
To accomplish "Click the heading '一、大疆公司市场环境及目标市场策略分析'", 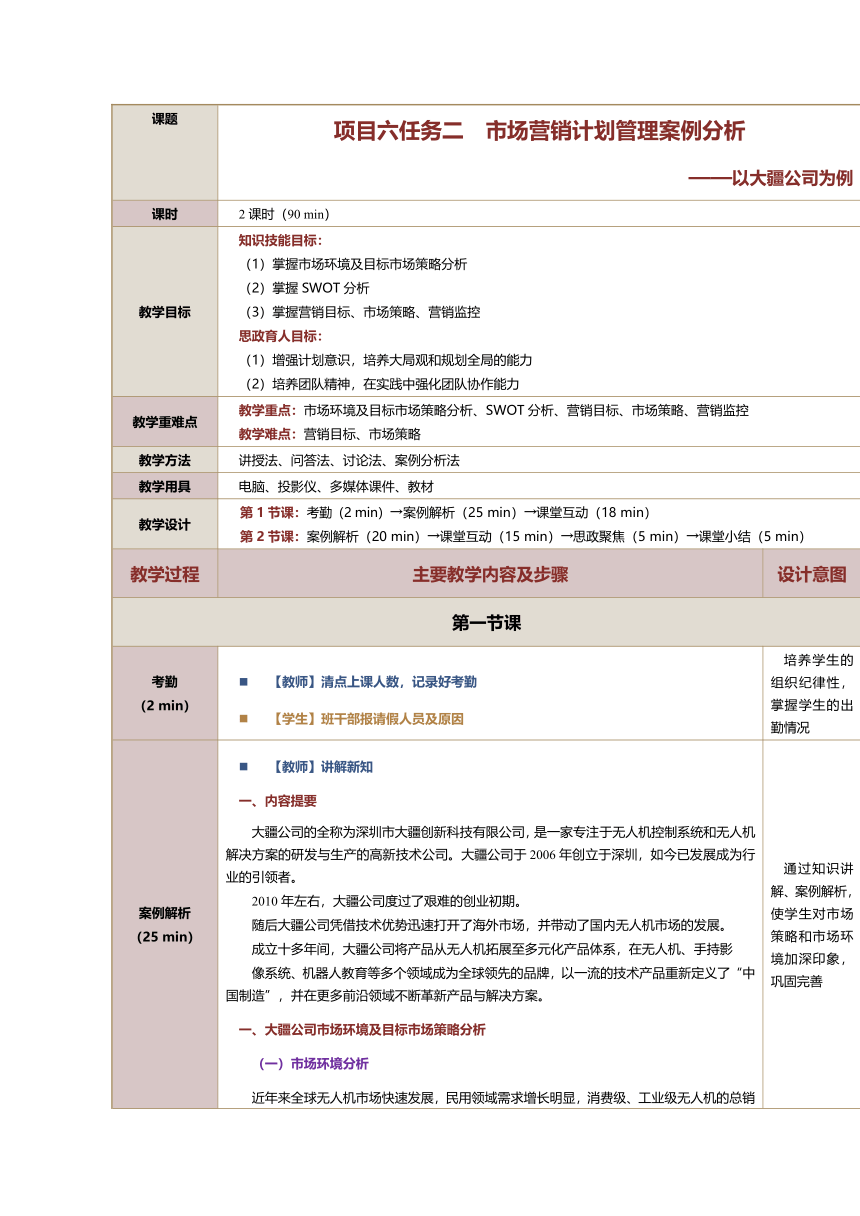I will (x=362, y=1030).
